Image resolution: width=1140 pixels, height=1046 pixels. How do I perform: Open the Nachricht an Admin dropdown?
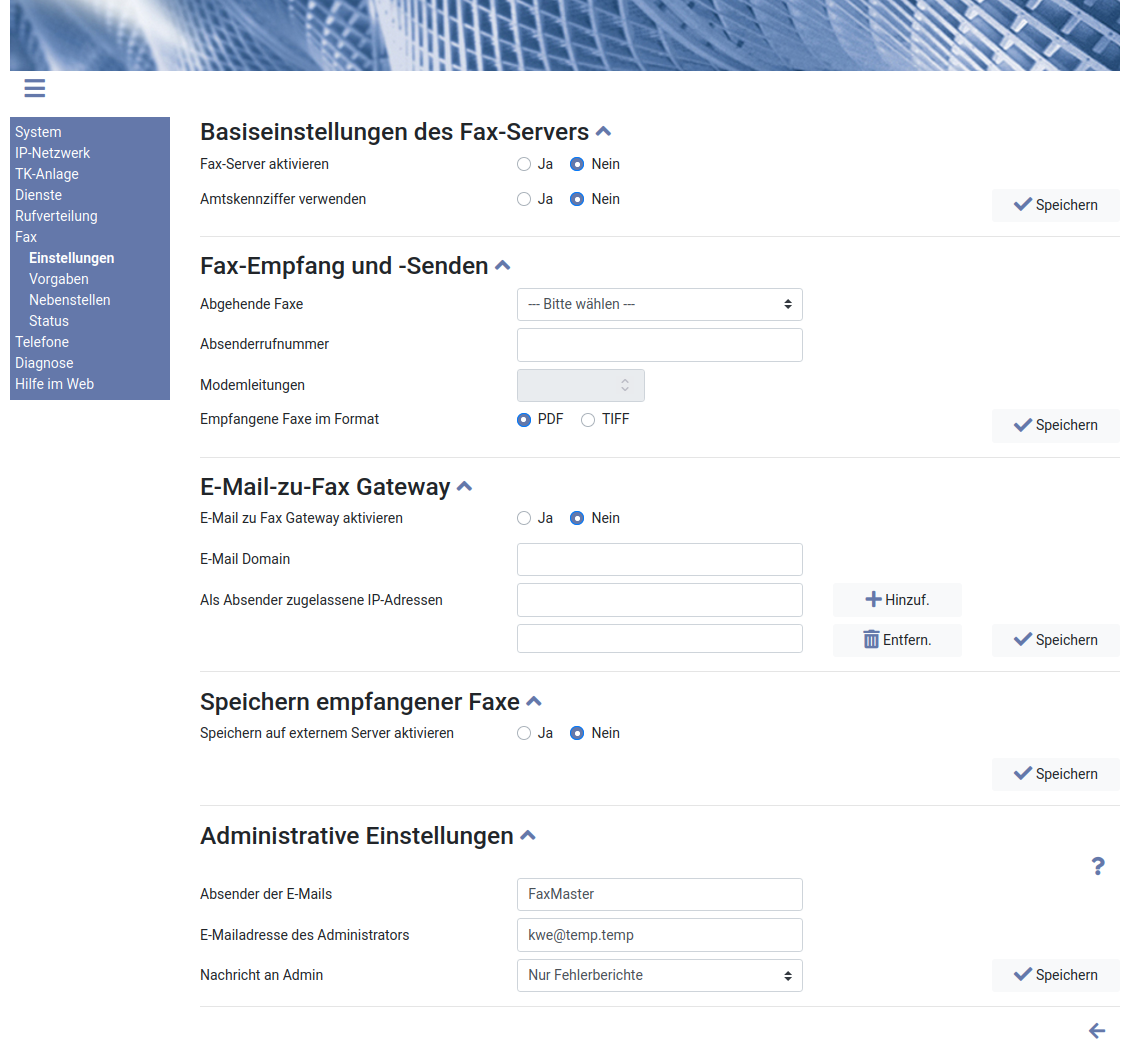pos(659,975)
